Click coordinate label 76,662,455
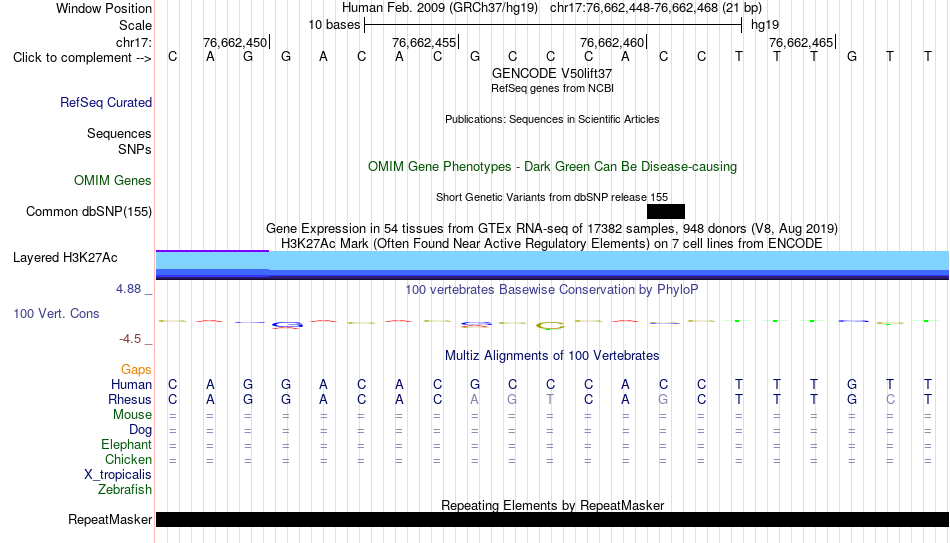 click(x=424, y=42)
